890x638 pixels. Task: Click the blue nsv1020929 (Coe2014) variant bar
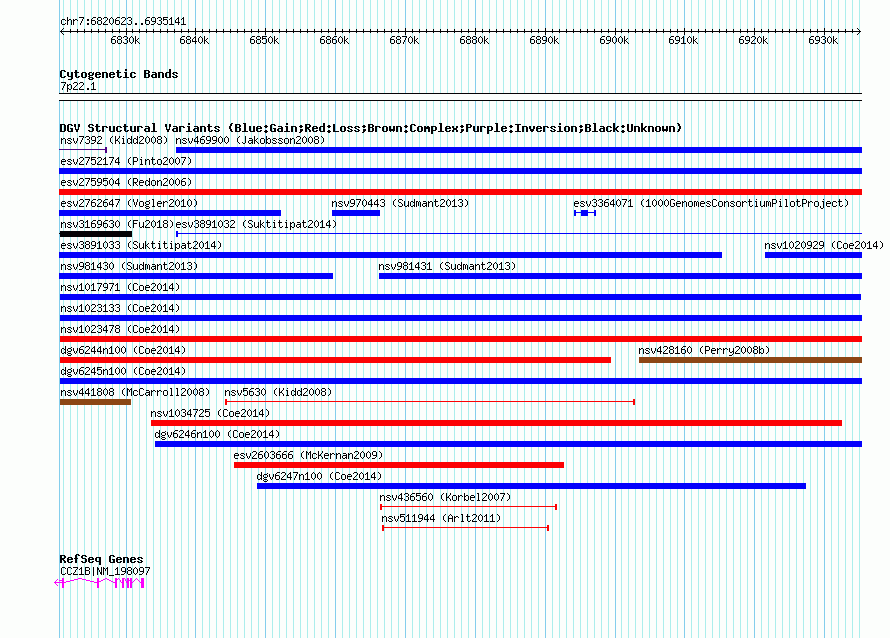pyautogui.click(x=812, y=255)
